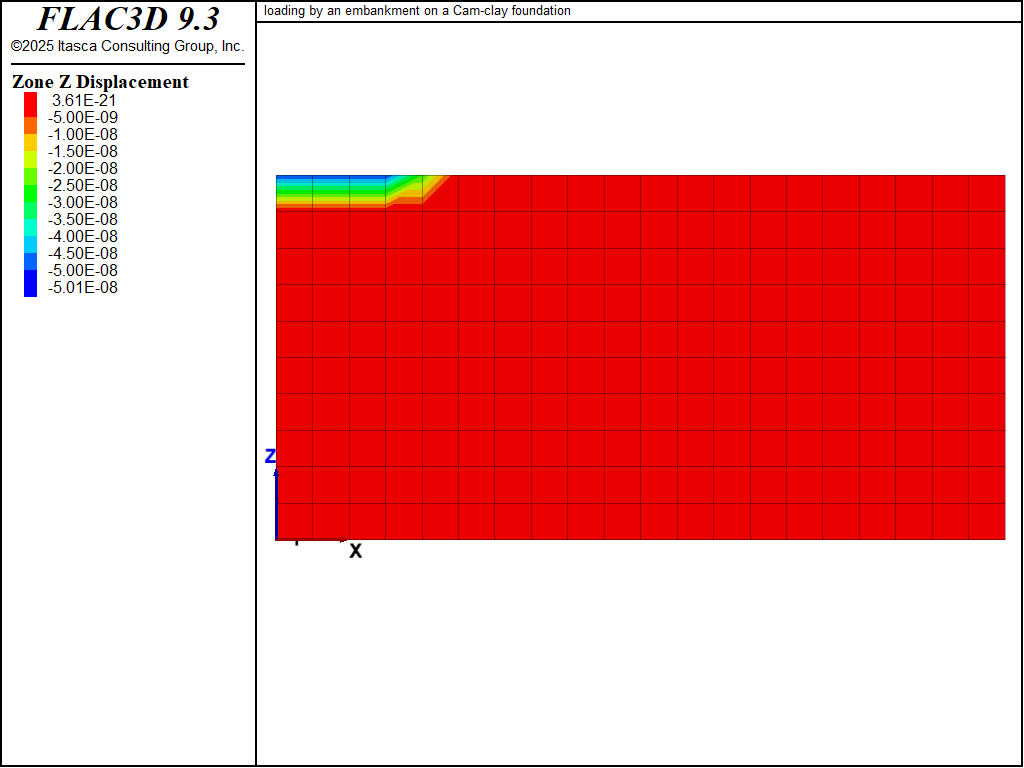1024x768 pixels.
Task: Click the Itasca Consulting Group copyright line
Action: tap(128, 47)
